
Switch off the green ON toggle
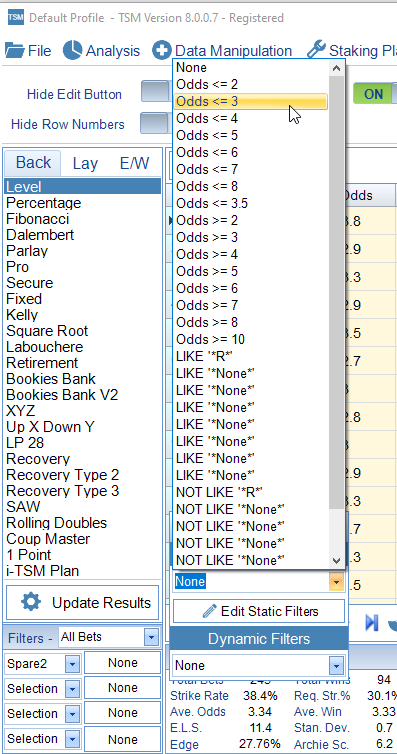(375, 93)
